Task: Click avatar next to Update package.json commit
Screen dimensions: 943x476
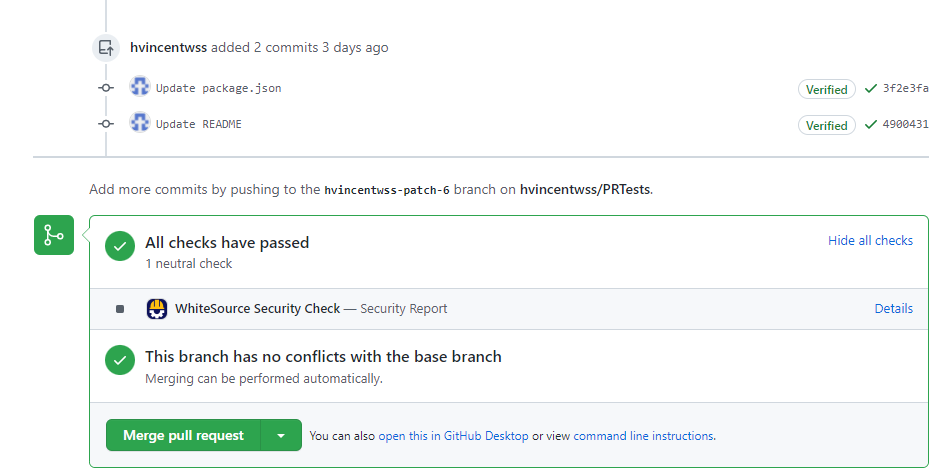Action: (x=140, y=87)
